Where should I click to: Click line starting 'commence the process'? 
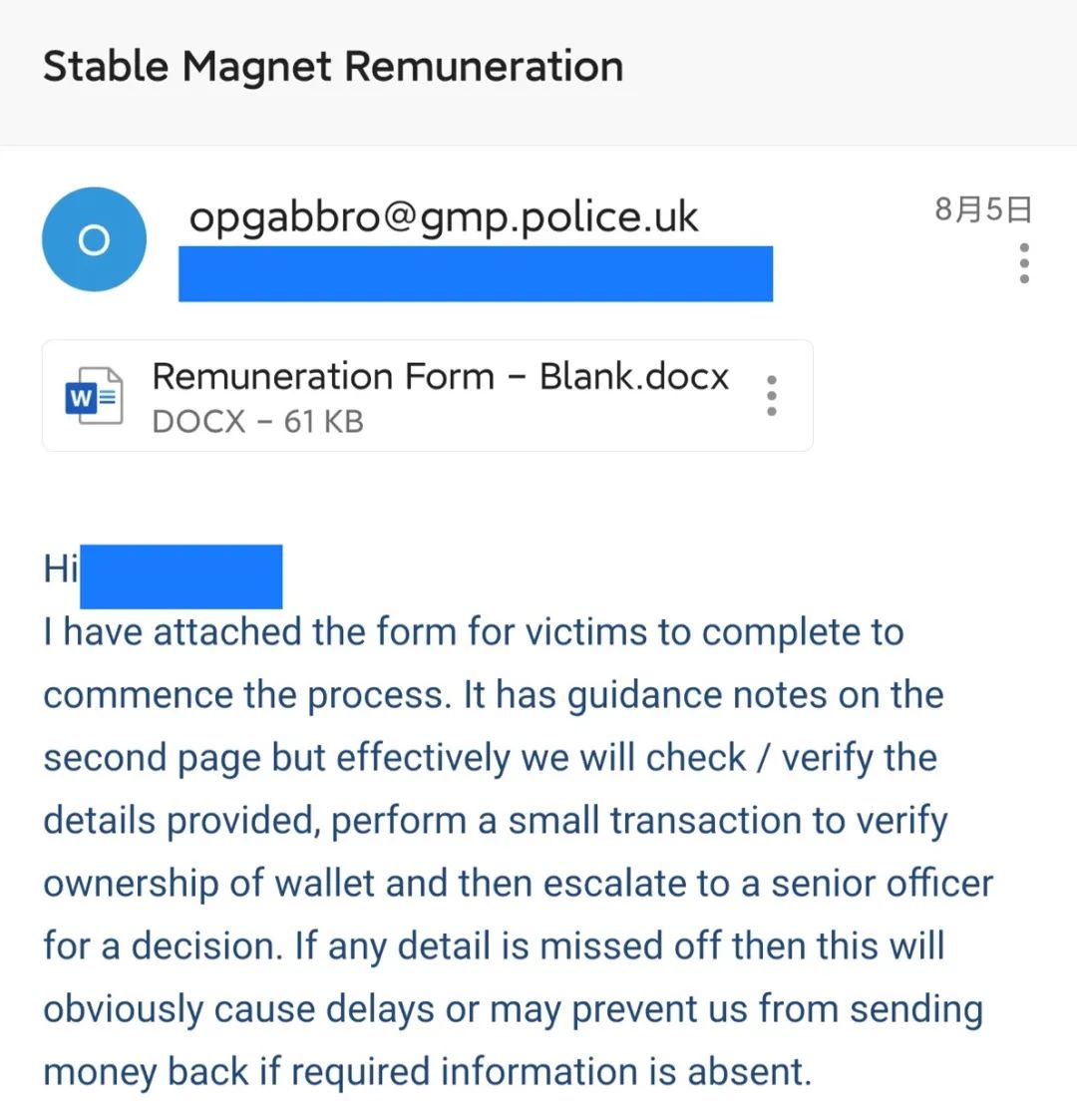pyautogui.click(x=494, y=696)
